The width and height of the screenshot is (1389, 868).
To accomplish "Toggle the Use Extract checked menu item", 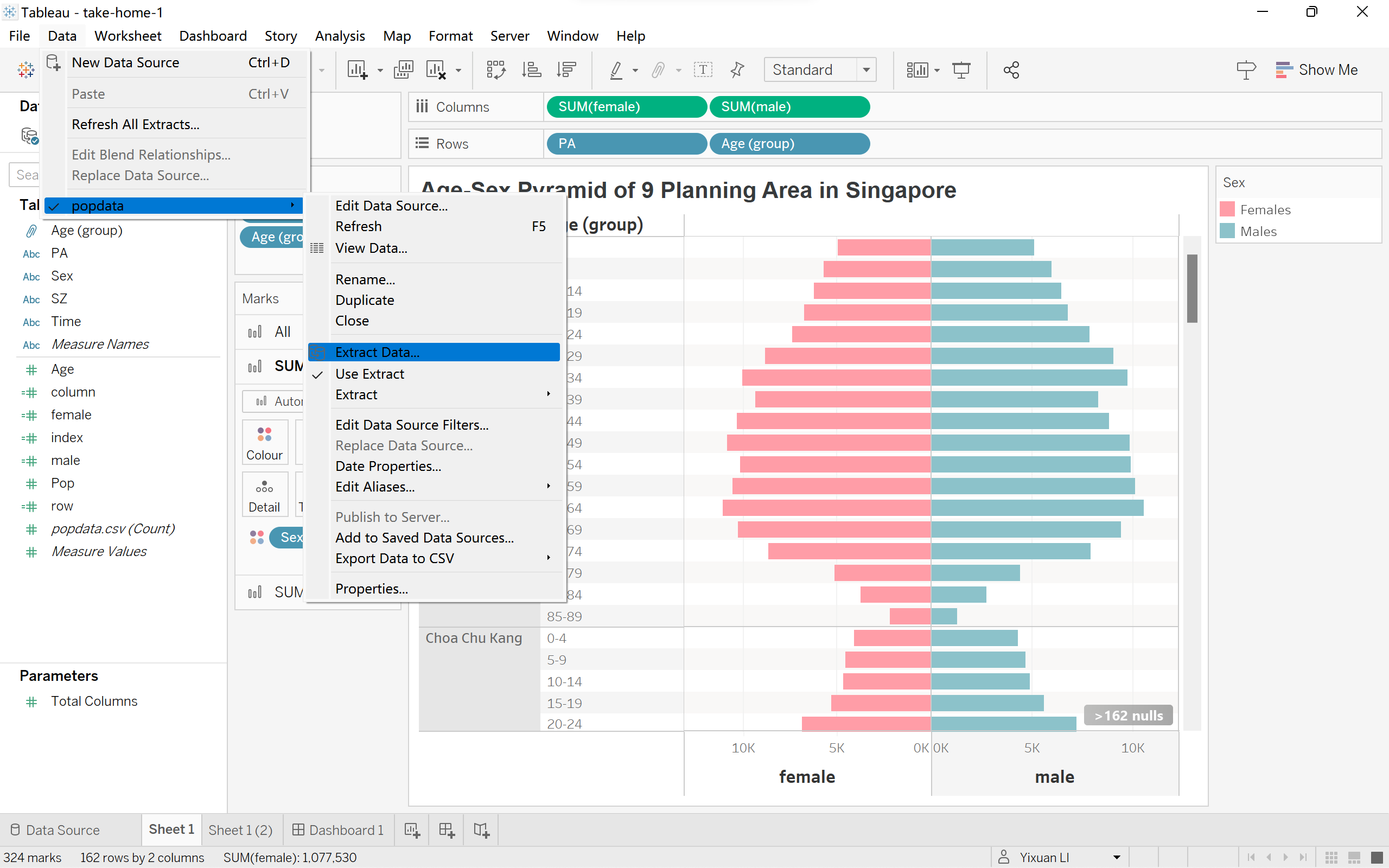I will 370,374.
